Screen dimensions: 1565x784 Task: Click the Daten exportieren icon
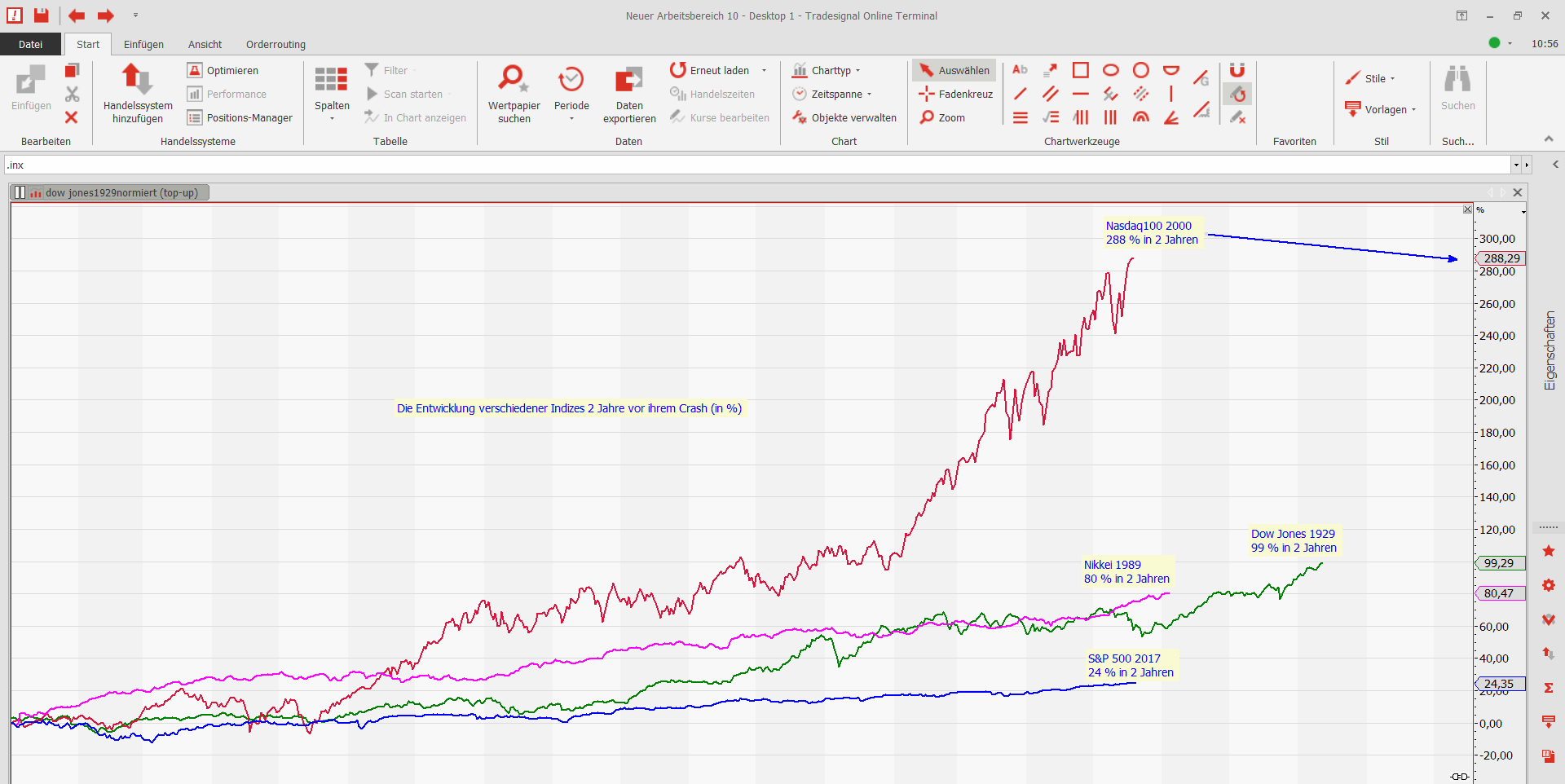pyautogui.click(x=628, y=80)
